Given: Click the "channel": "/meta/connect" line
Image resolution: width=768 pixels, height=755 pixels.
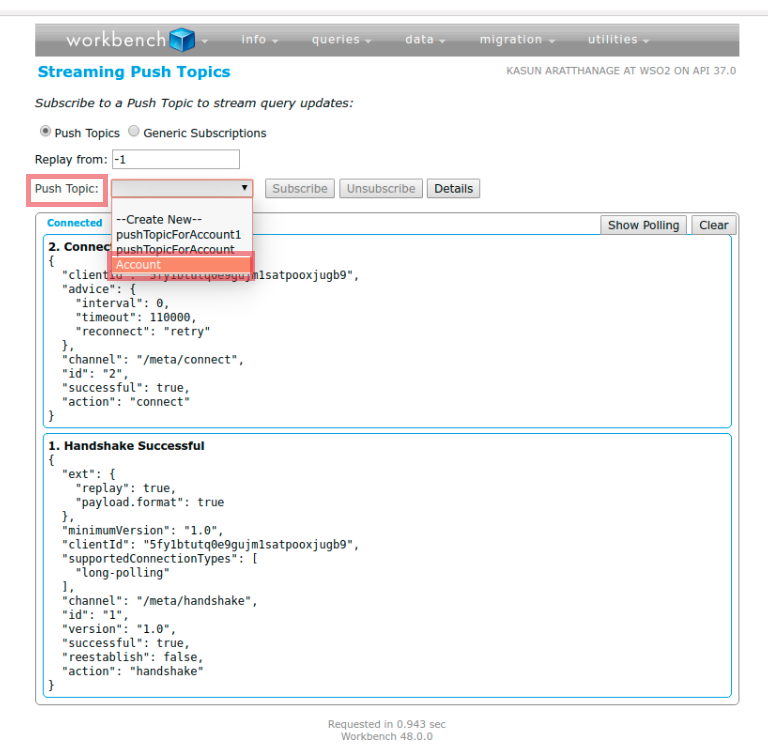Looking at the screenshot, I should pos(153,360).
